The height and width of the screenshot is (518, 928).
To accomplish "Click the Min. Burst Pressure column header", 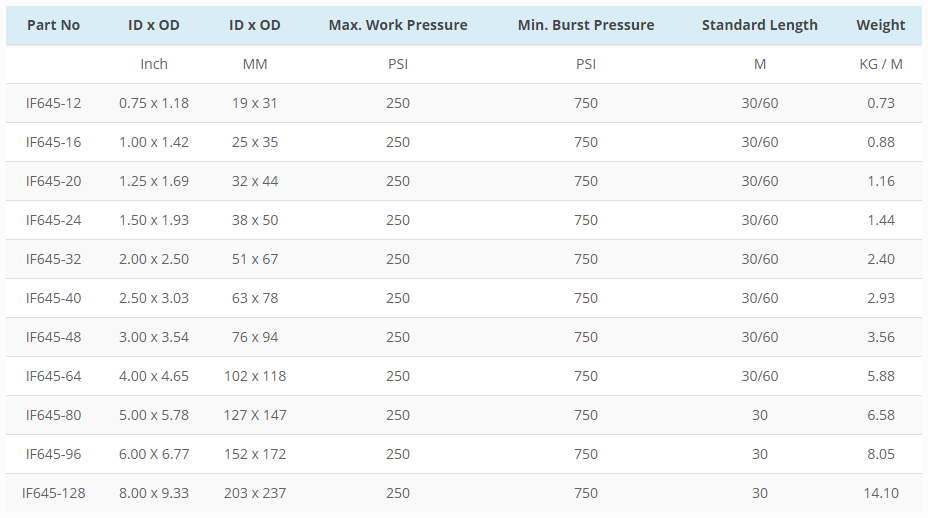I will coord(586,25).
